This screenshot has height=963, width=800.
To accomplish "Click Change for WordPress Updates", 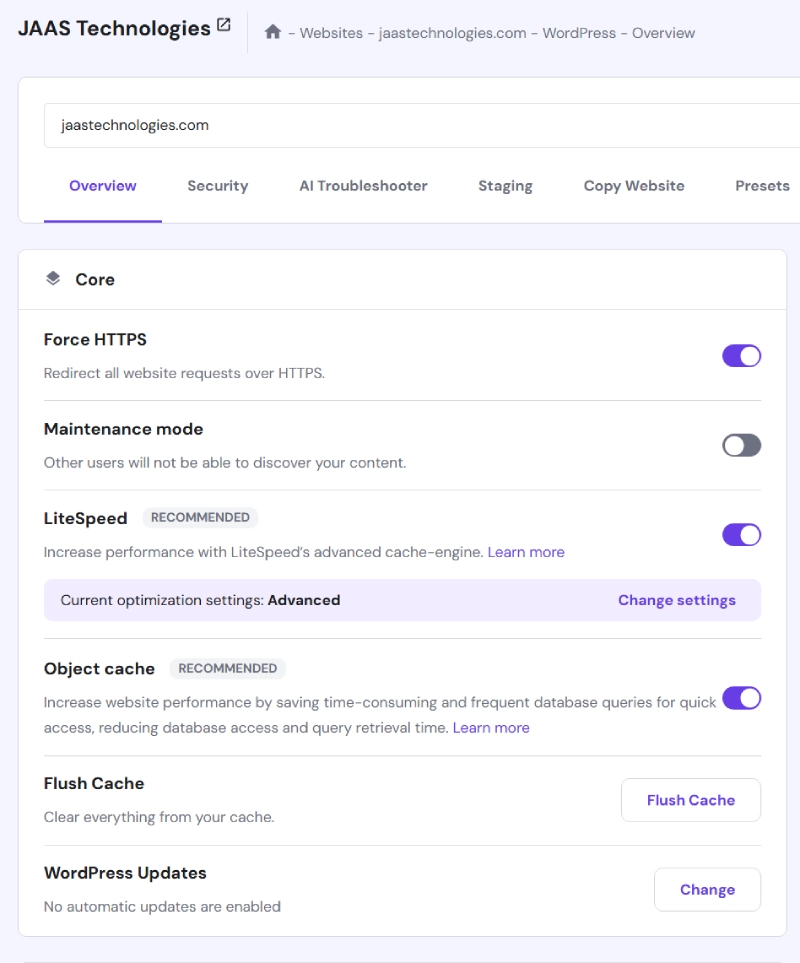I will point(707,889).
